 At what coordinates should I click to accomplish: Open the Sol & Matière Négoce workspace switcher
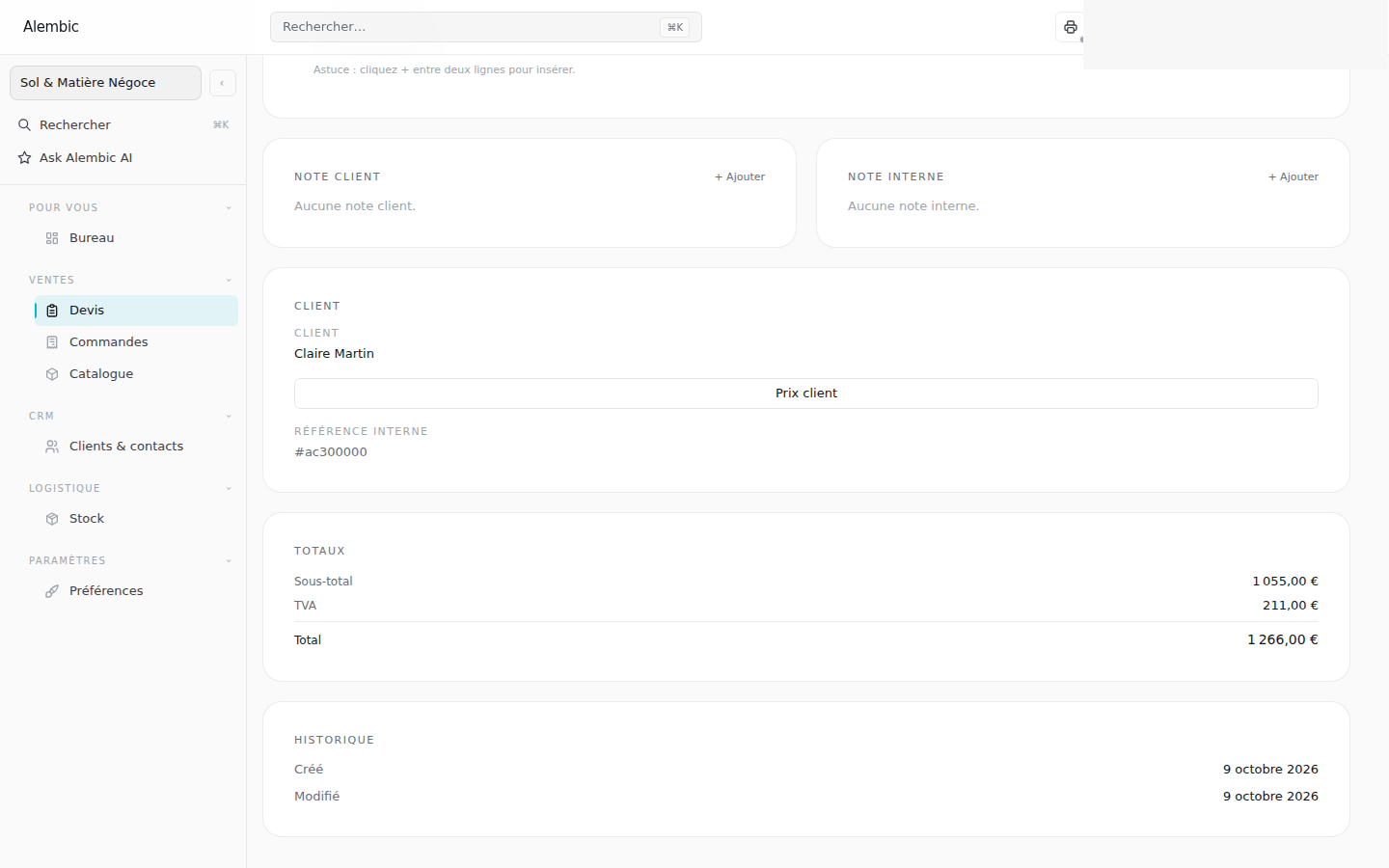[105, 83]
